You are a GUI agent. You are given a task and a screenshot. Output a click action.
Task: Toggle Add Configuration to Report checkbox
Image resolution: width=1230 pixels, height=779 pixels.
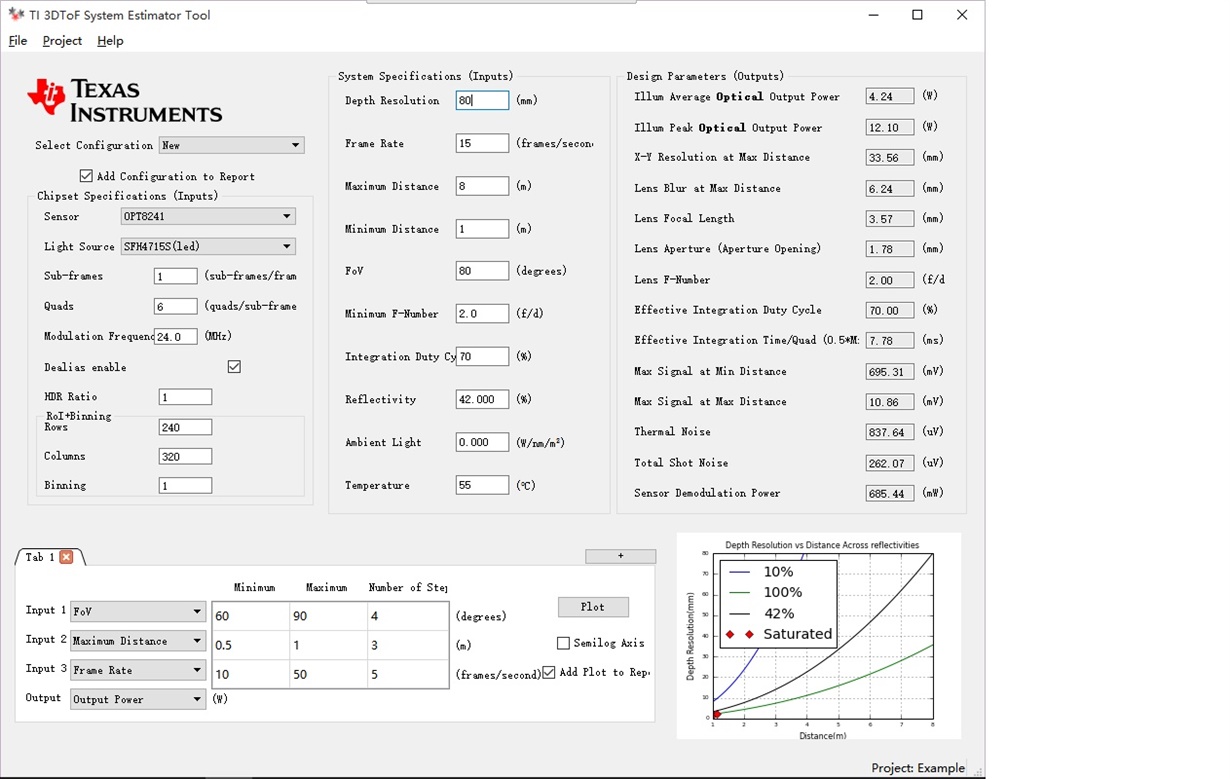tap(86, 176)
